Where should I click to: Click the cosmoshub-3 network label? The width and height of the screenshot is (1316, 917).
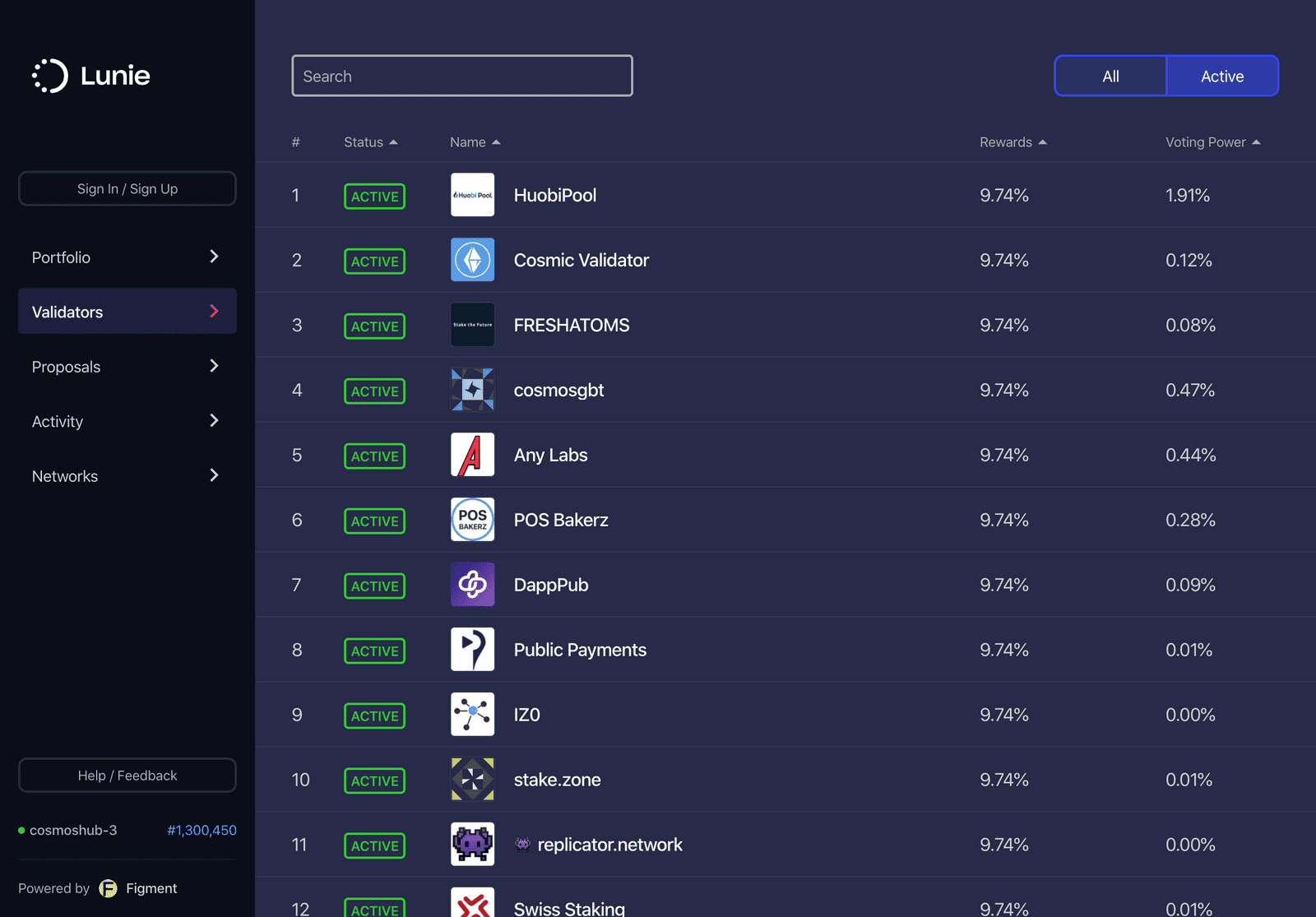(x=73, y=831)
